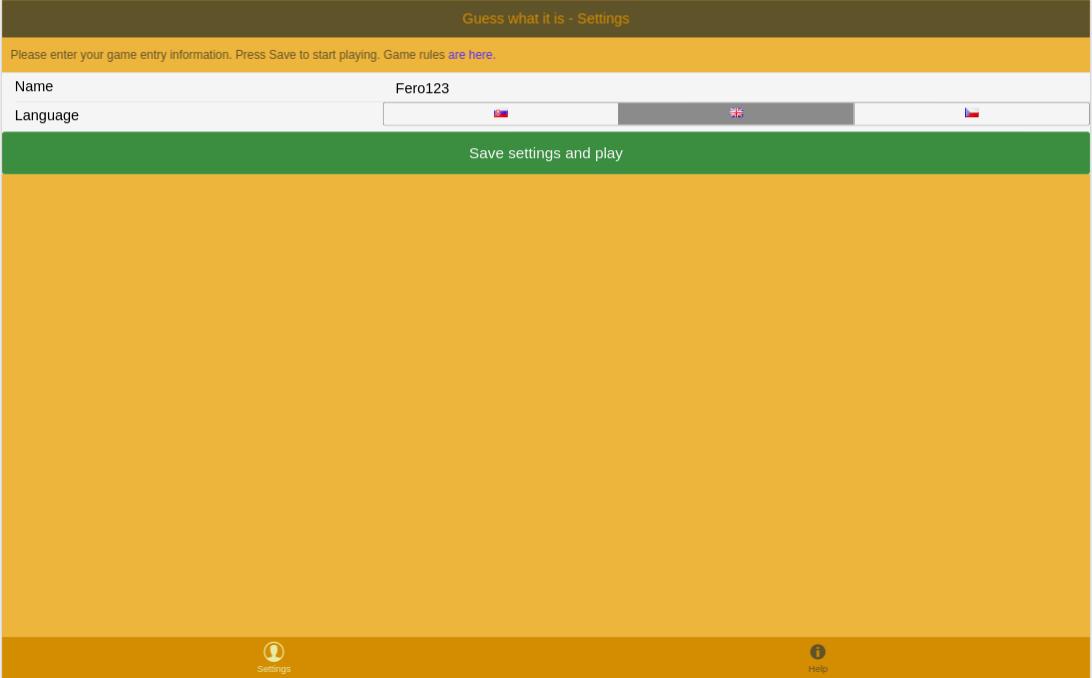1092x678 pixels.
Task: Click the 'Help' text under the info icon
Action: click(818, 669)
